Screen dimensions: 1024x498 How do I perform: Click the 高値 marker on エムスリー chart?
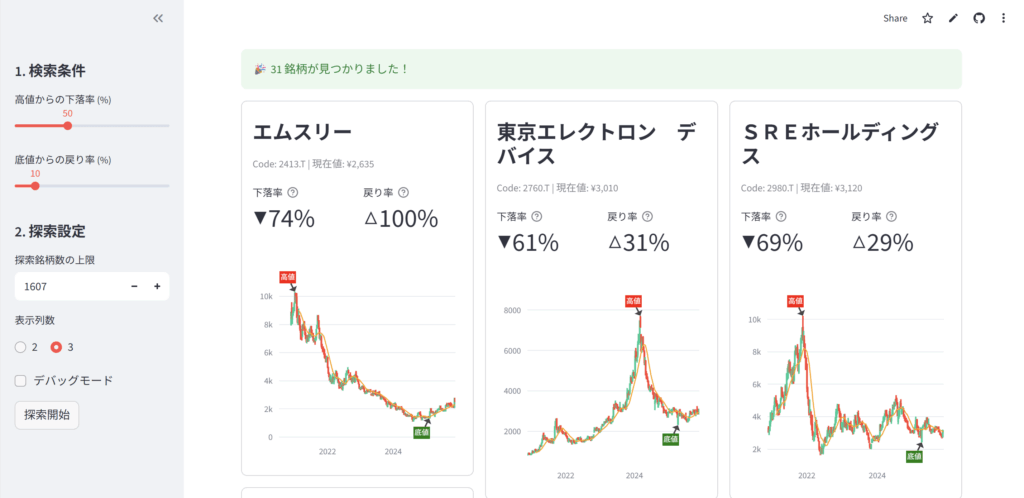click(x=290, y=276)
